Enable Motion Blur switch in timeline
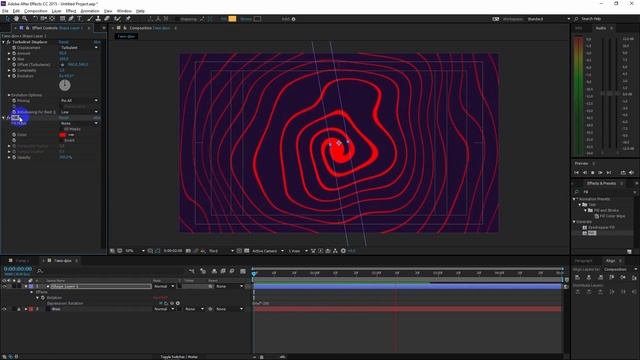Screen dimensions: 640x360 (232, 271)
